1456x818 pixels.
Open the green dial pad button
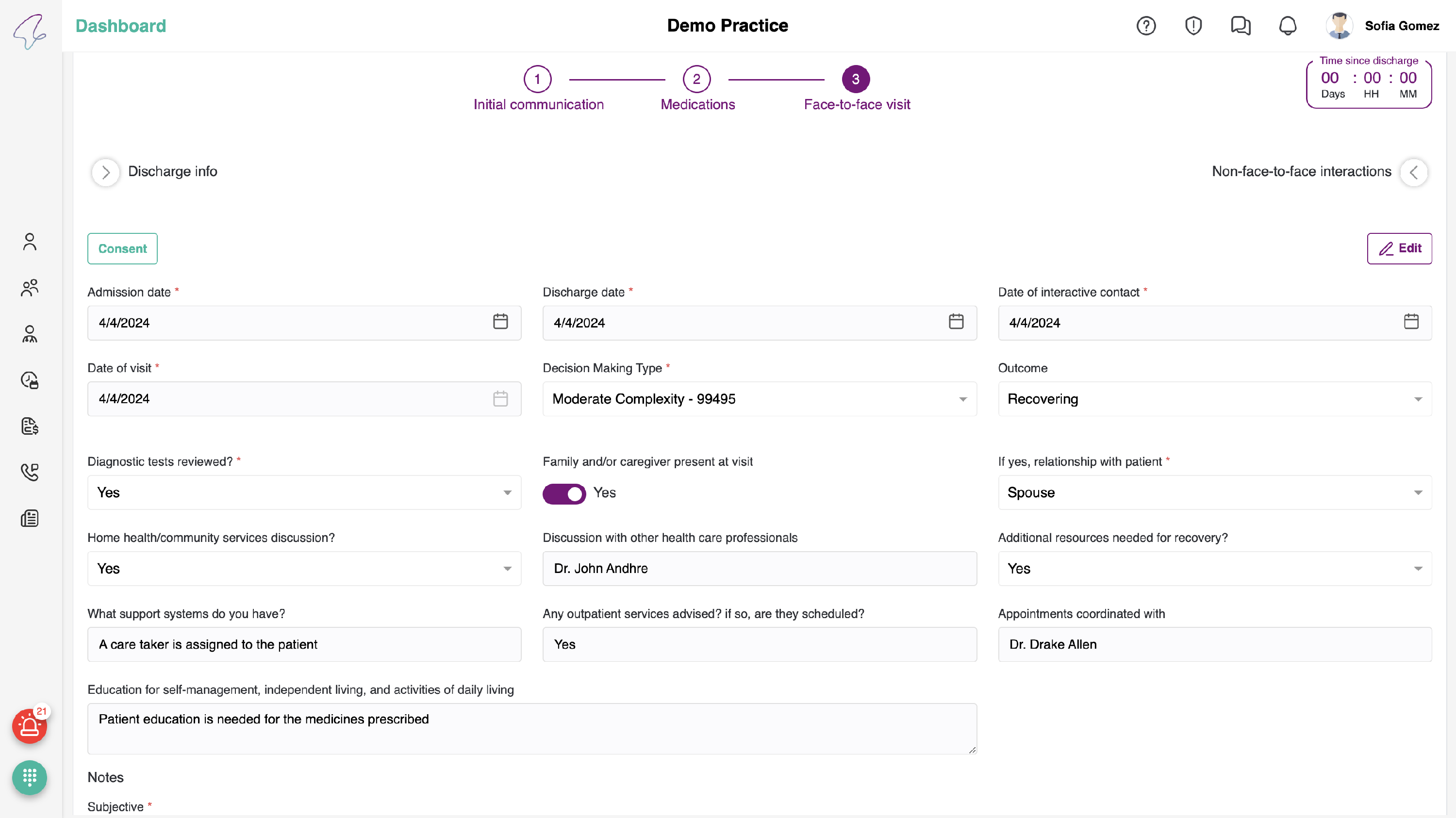point(30,778)
